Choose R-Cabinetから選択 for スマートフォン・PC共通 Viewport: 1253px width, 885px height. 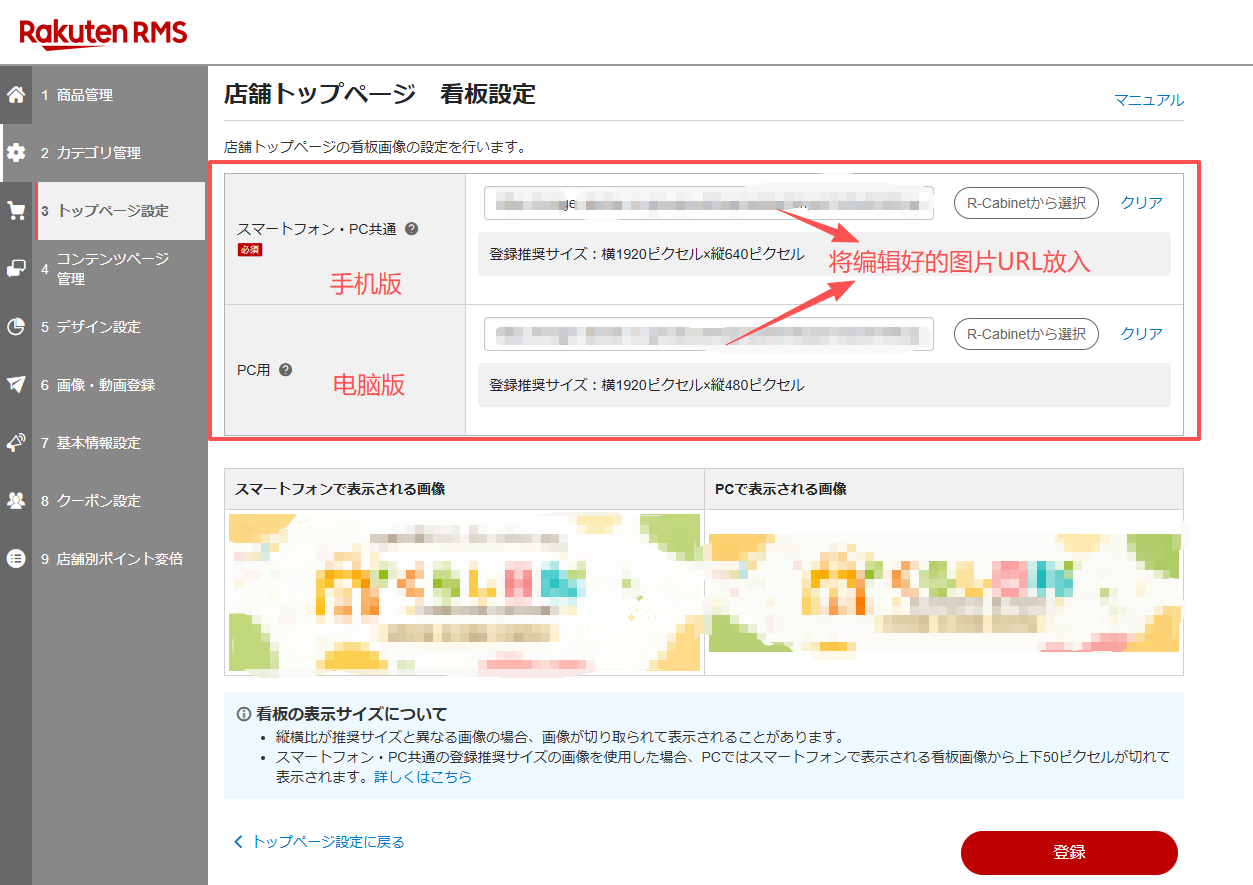(1026, 203)
